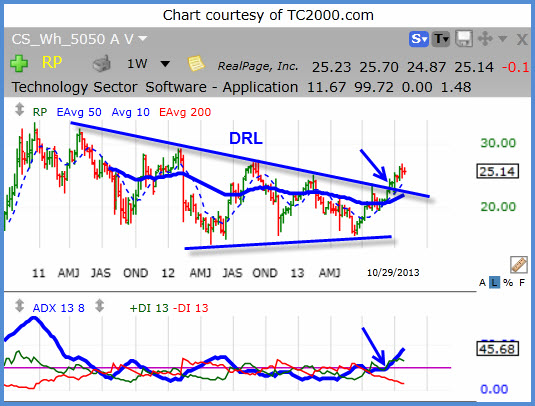Click the RealPage, Inc. company name
535x406 pixels.
[x=258, y=66]
